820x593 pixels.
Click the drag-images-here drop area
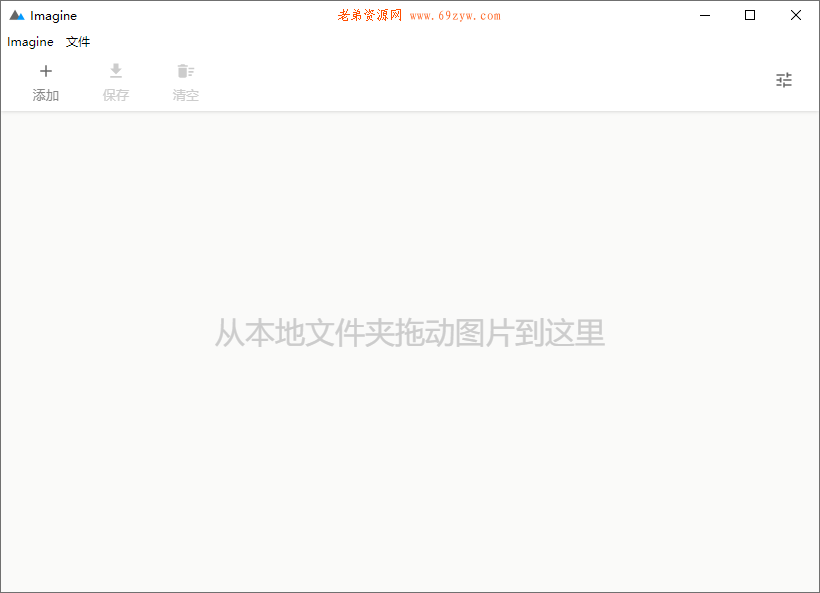pyautogui.click(x=410, y=335)
